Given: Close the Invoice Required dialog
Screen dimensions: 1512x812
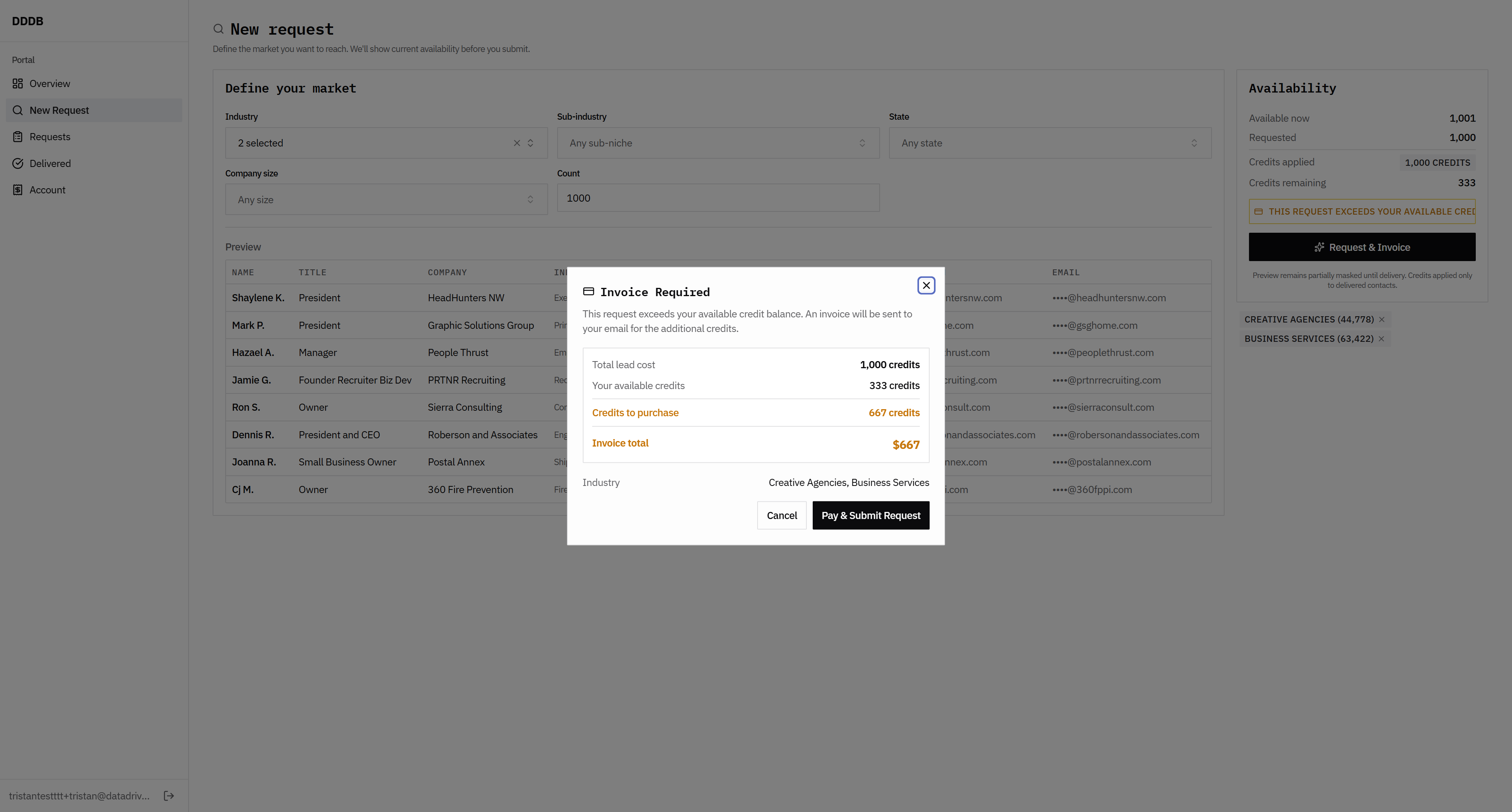Looking at the screenshot, I should pyautogui.click(x=926, y=285).
